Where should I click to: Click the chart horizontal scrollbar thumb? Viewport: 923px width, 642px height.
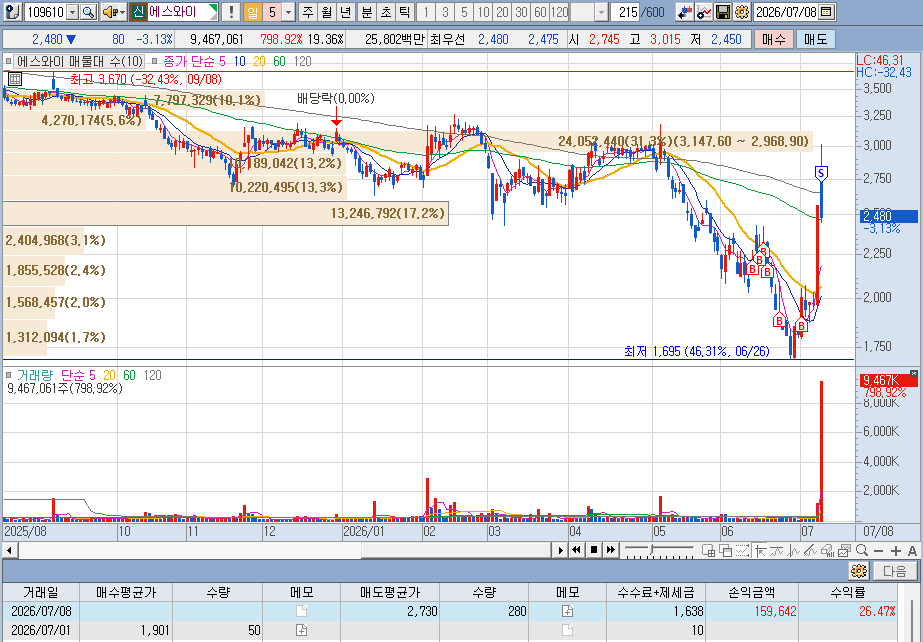pos(458,550)
